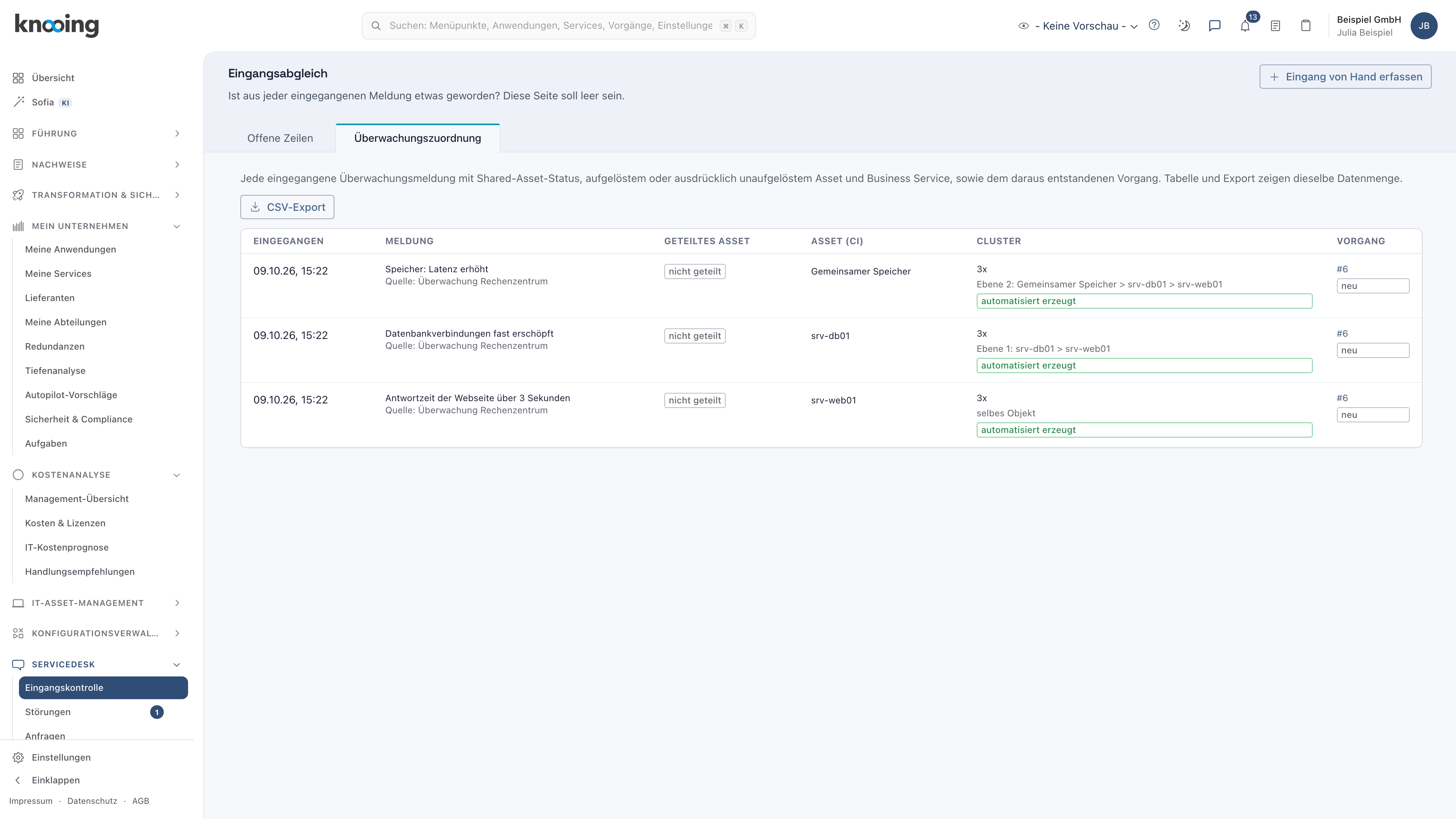Click the Einstellungen gear icon
1456x819 pixels.
point(18,758)
